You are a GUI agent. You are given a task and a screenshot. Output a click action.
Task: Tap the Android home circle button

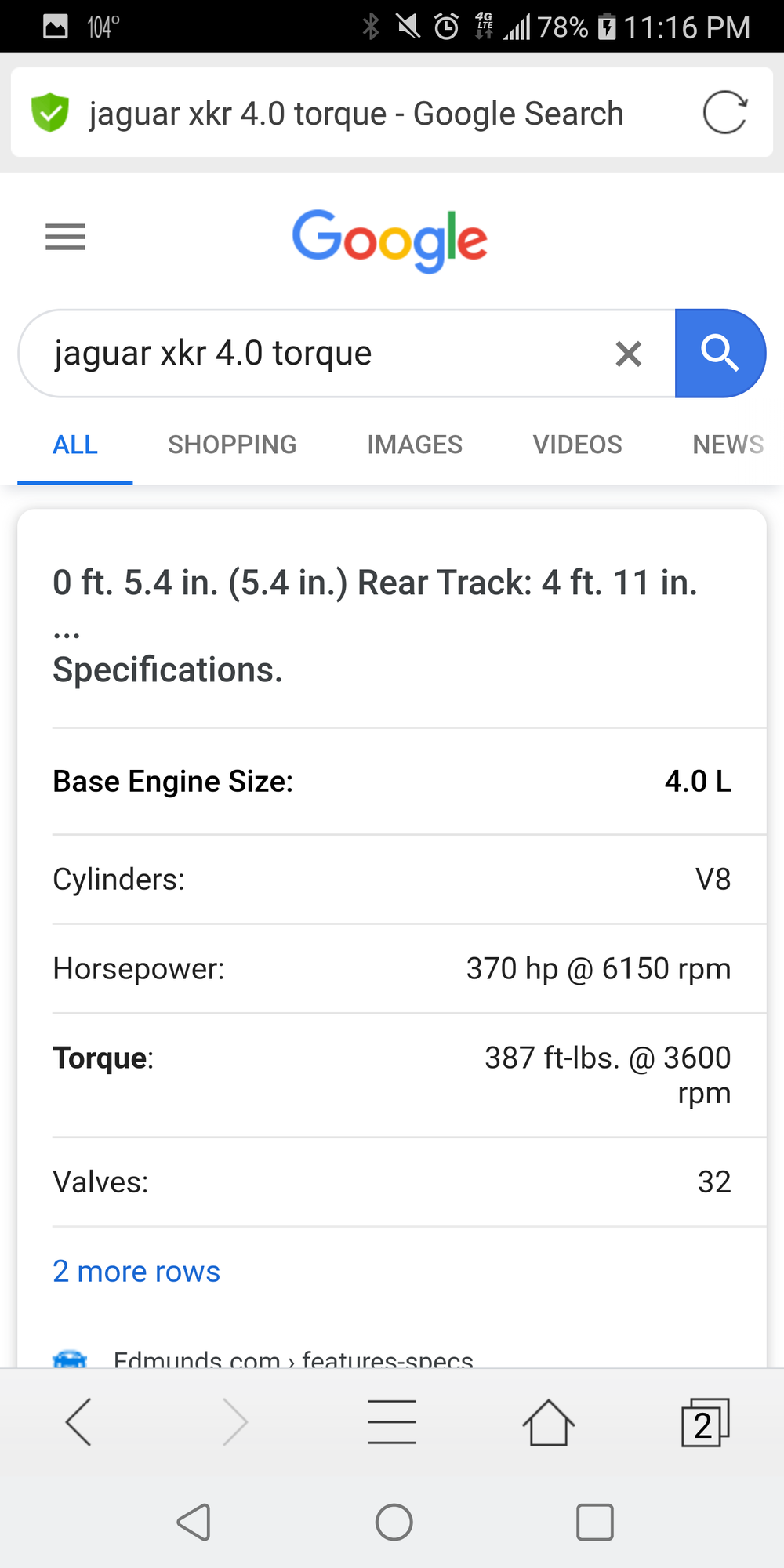[x=394, y=1523]
